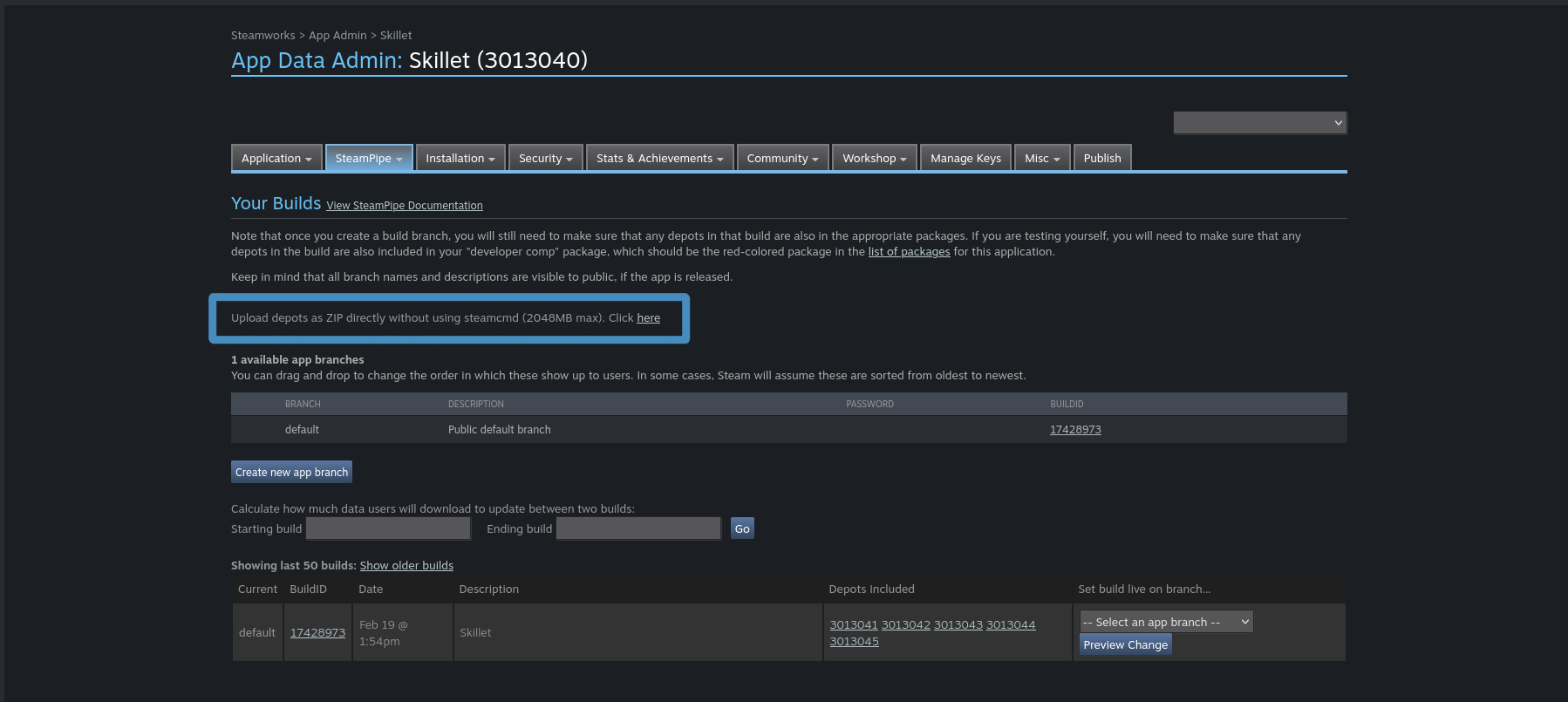Open the SteamPipe tab menu
This screenshot has width=1568, height=702.
[368, 158]
